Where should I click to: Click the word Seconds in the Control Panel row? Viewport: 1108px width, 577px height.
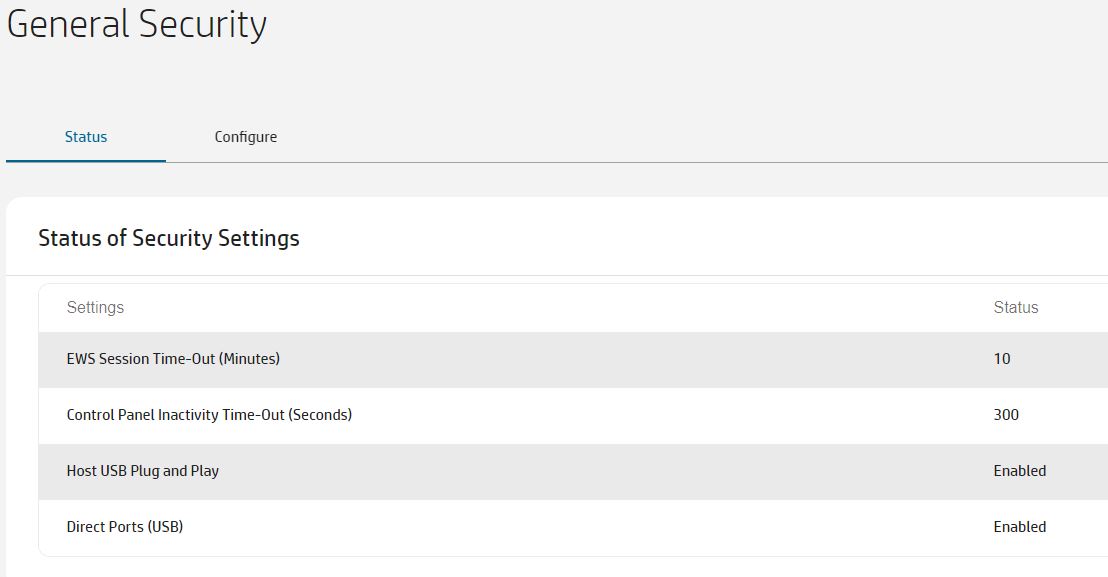click(x=319, y=415)
